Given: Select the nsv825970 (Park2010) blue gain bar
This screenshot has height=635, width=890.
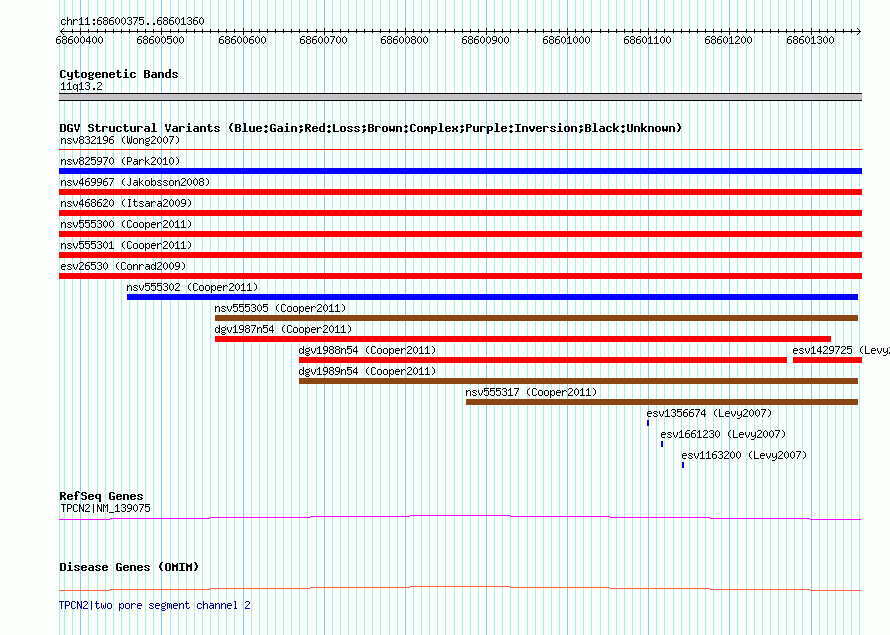Looking at the screenshot, I should pyautogui.click(x=460, y=171).
